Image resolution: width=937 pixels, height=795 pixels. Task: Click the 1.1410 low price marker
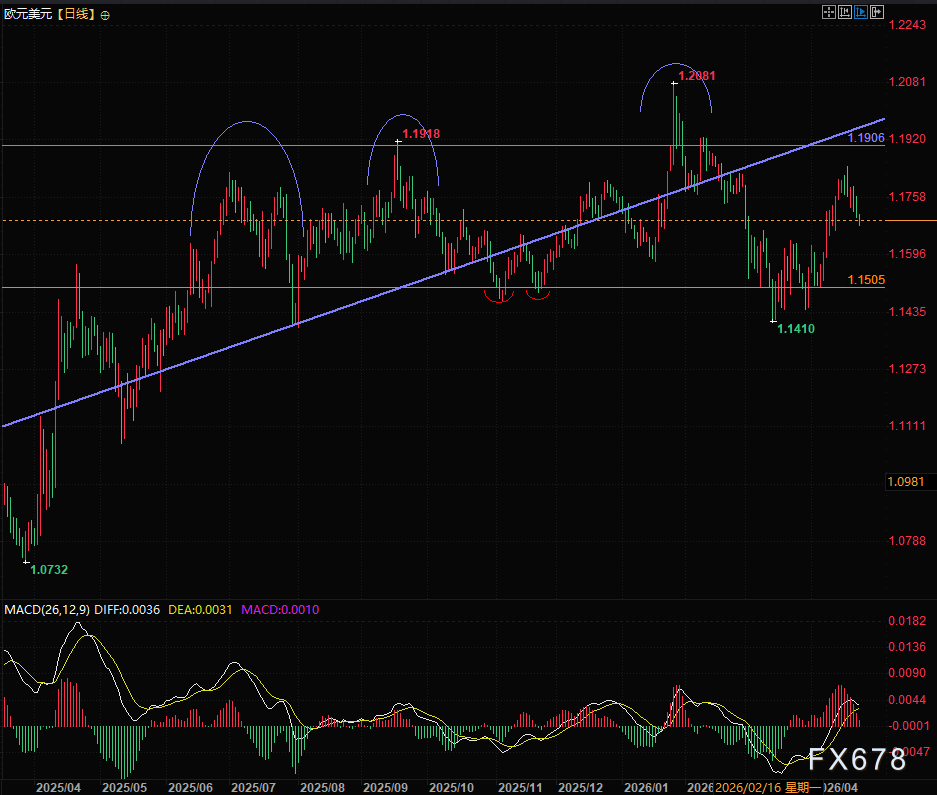click(797, 328)
